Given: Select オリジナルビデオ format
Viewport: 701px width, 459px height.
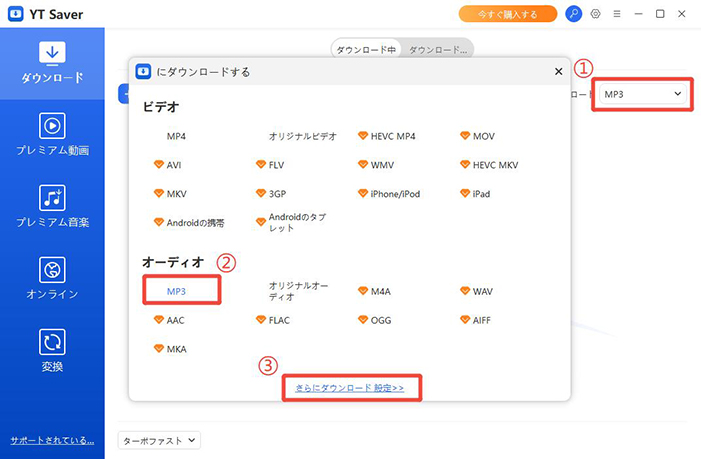Looking at the screenshot, I should click(303, 136).
